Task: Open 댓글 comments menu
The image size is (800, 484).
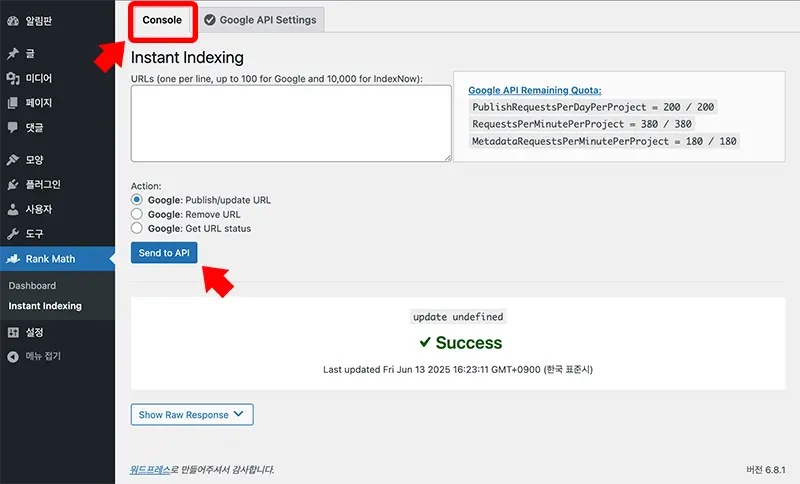Action: click(58, 128)
